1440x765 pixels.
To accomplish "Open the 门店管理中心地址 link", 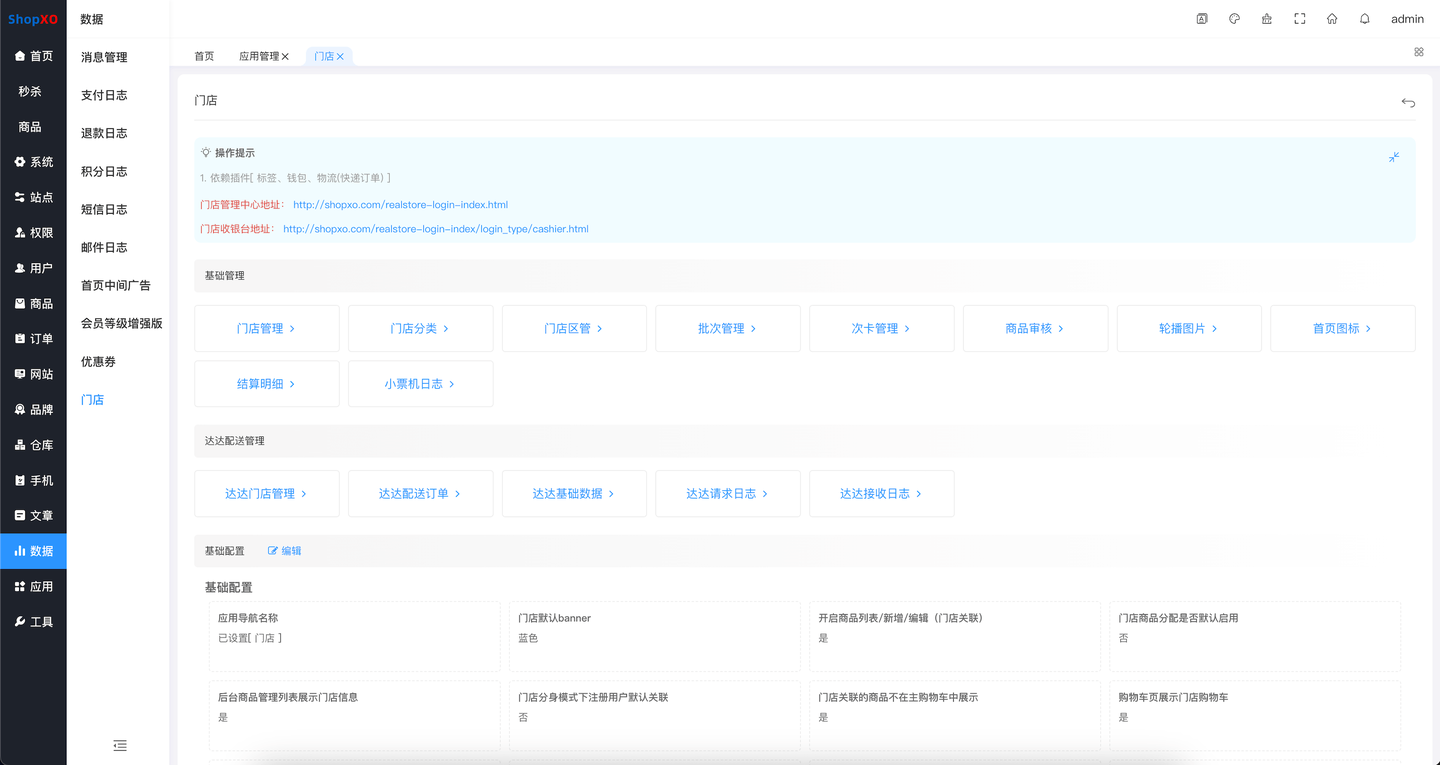I will [x=399, y=204].
